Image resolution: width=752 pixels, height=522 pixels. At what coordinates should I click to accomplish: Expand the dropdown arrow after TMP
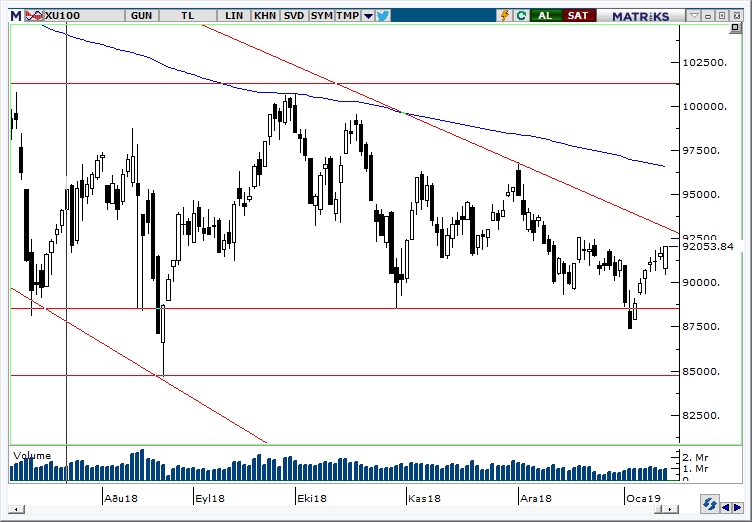tap(368, 16)
